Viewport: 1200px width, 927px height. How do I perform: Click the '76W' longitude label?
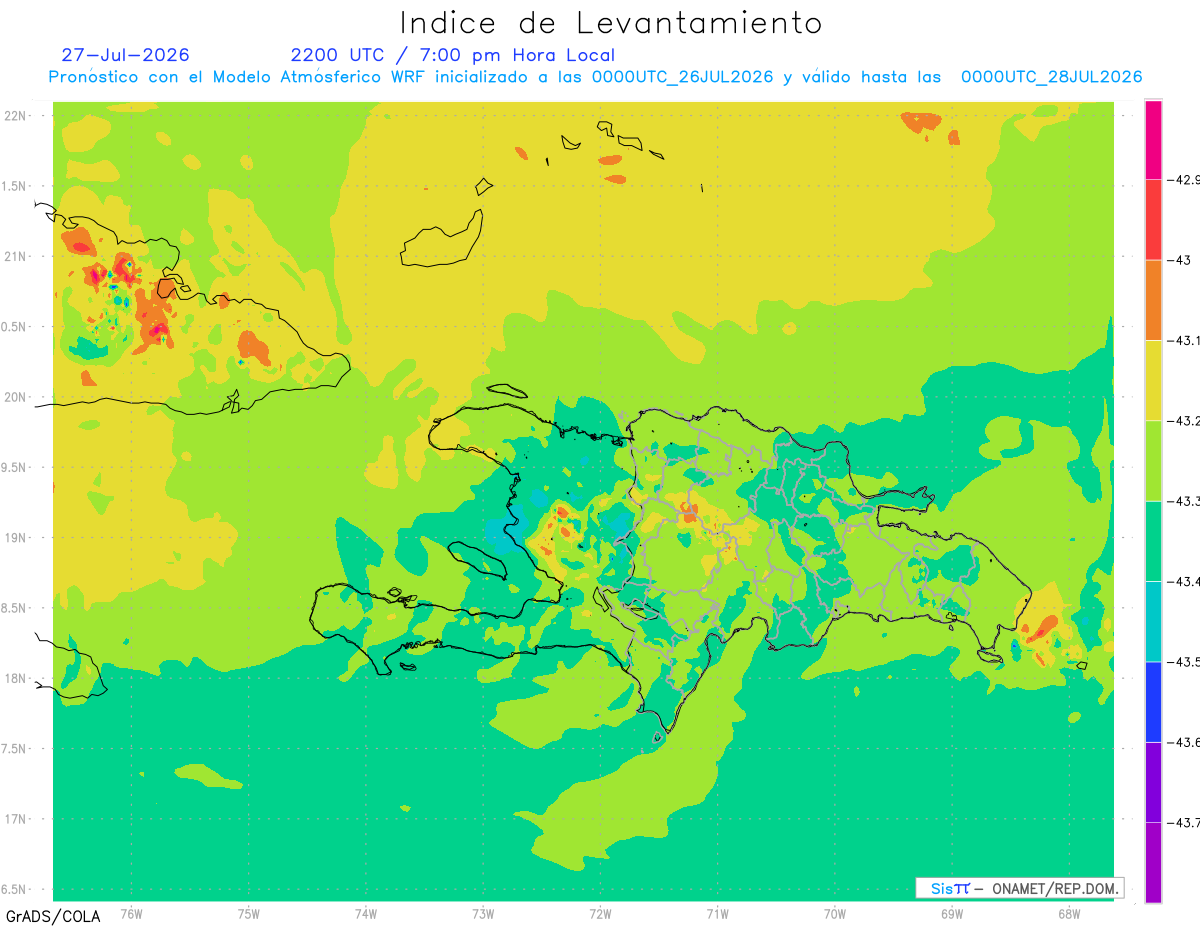131,913
